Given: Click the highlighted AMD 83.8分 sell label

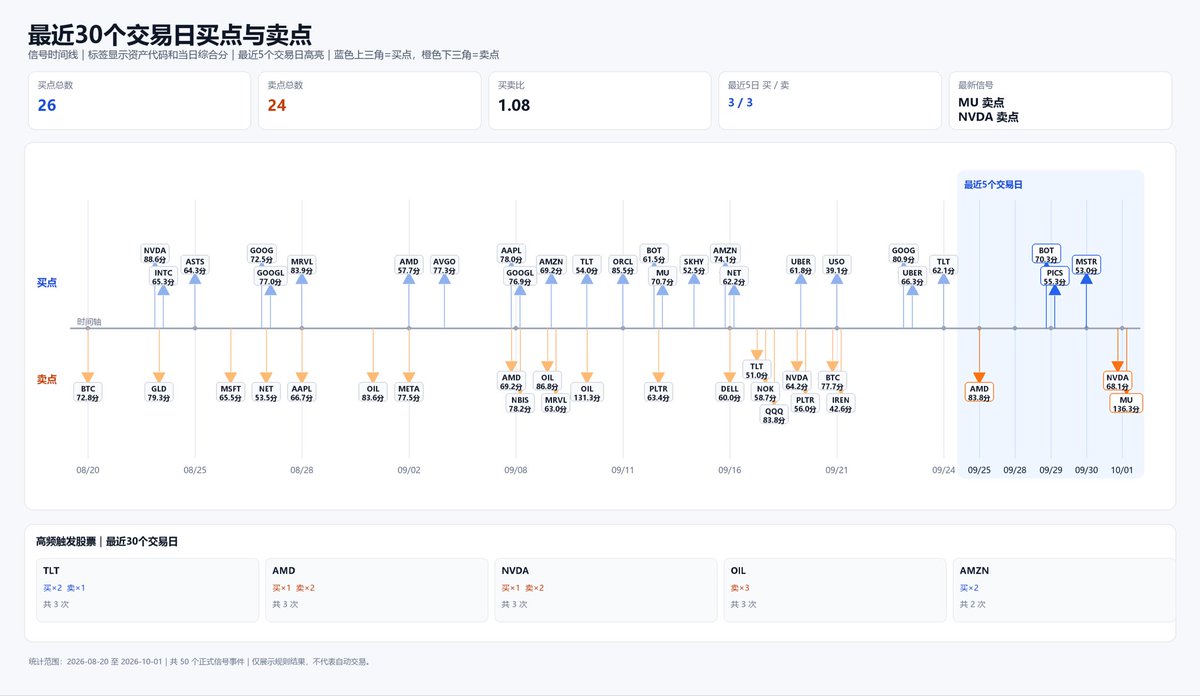Looking at the screenshot, I should click(979, 392).
